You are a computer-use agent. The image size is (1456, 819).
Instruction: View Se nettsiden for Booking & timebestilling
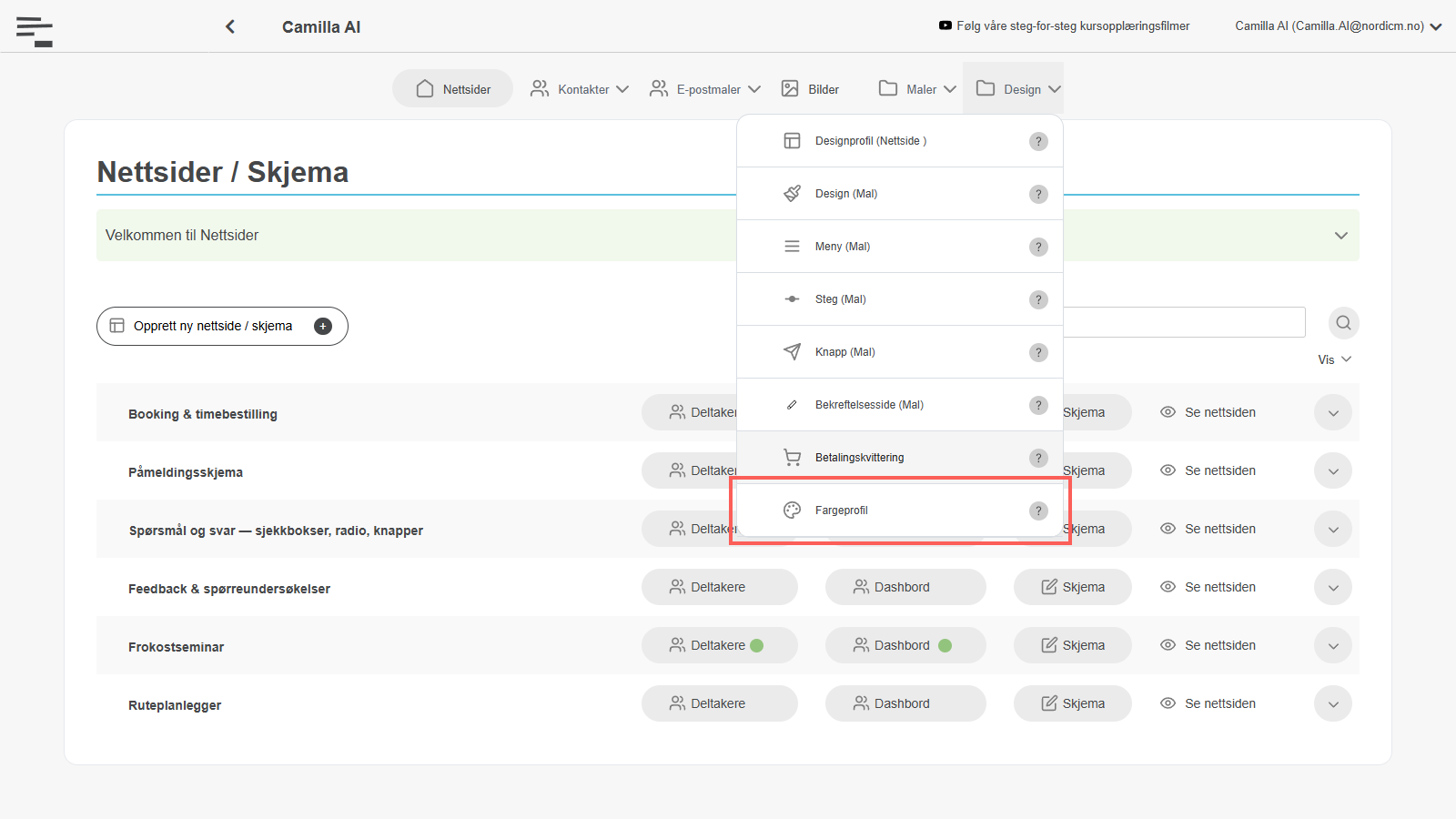pyautogui.click(x=1208, y=412)
